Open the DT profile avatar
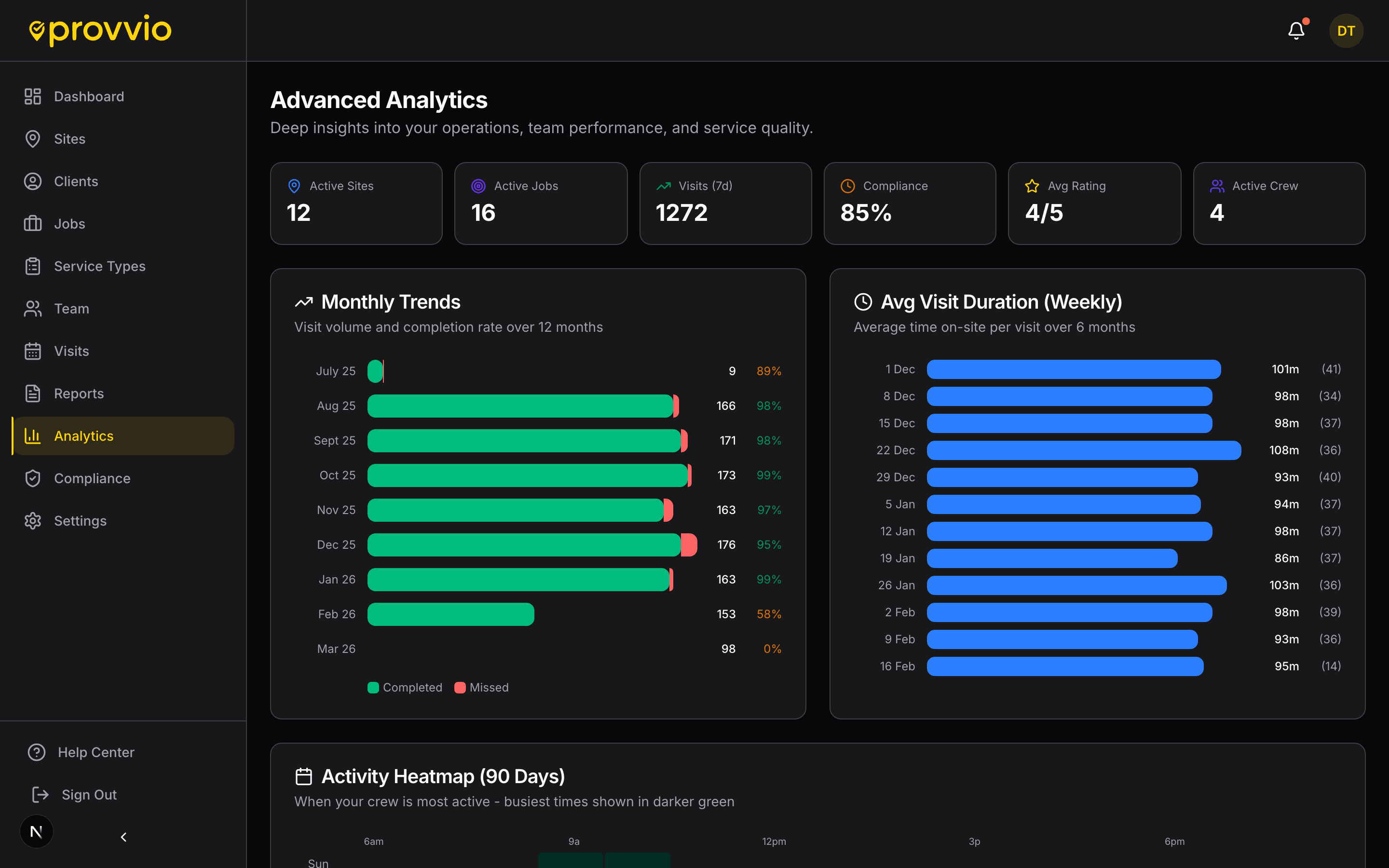 pos(1346,30)
